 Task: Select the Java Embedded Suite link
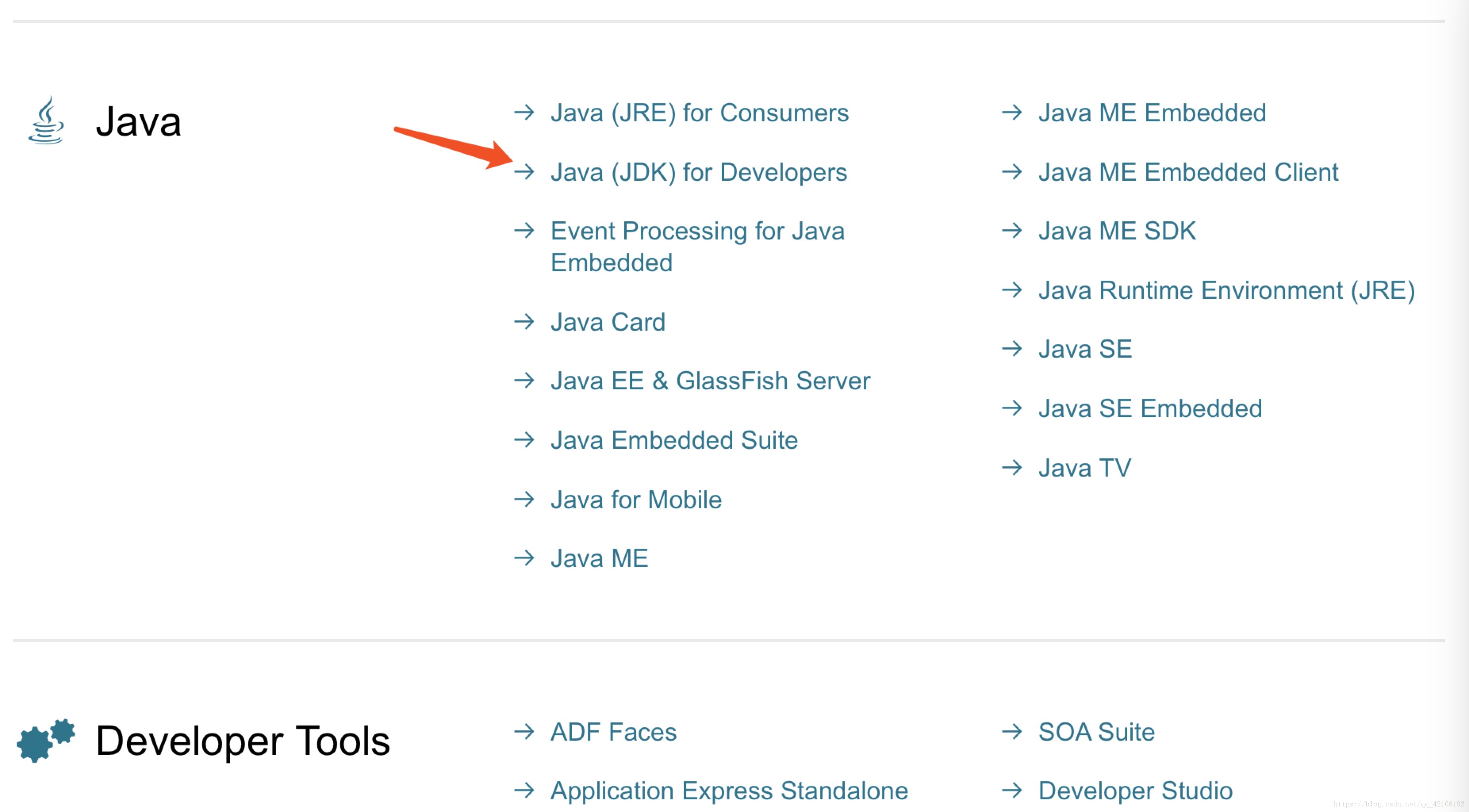(673, 440)
